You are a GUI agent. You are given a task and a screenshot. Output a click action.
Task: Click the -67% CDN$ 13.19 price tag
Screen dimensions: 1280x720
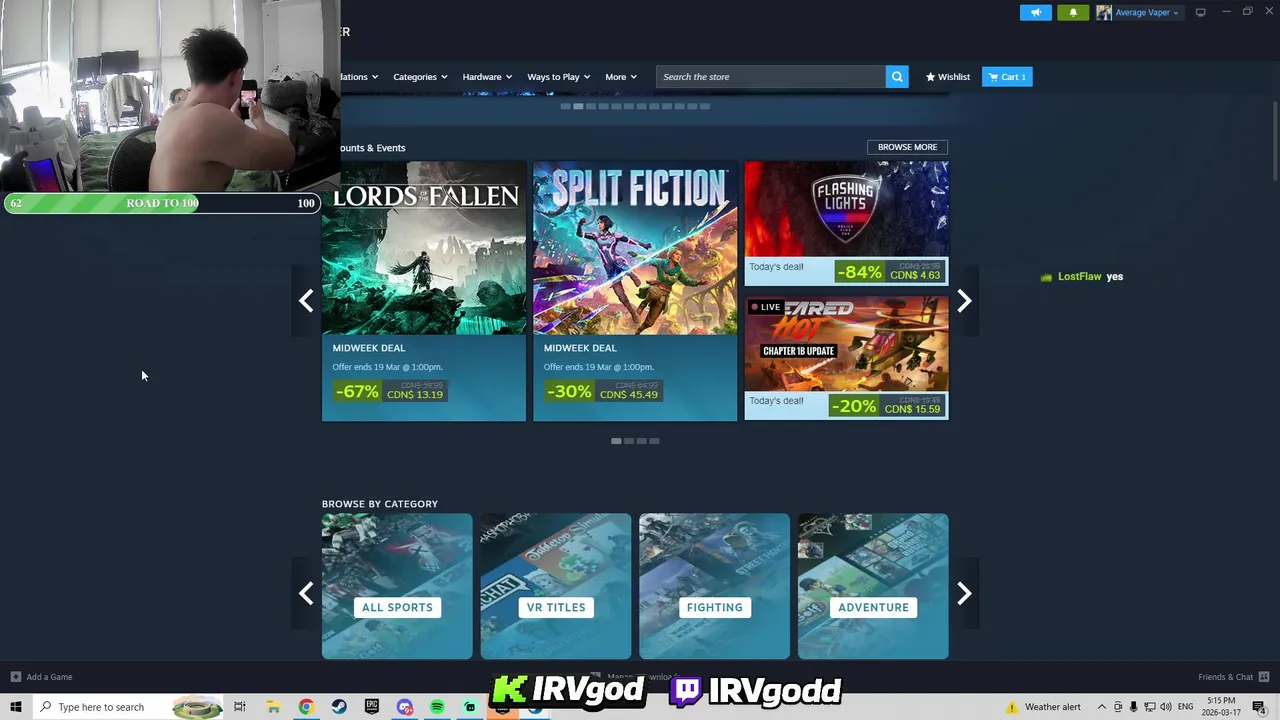389,392
